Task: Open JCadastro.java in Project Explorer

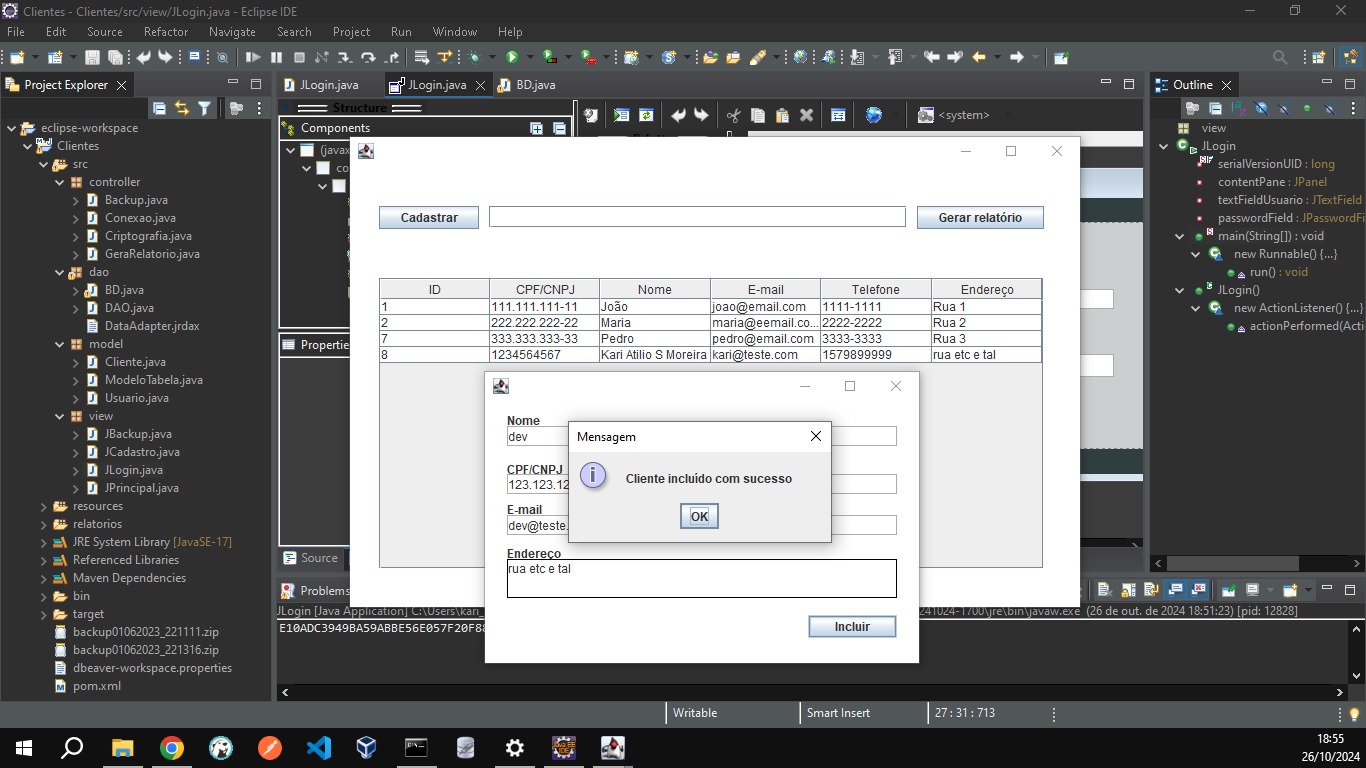Action: point(141,452)
